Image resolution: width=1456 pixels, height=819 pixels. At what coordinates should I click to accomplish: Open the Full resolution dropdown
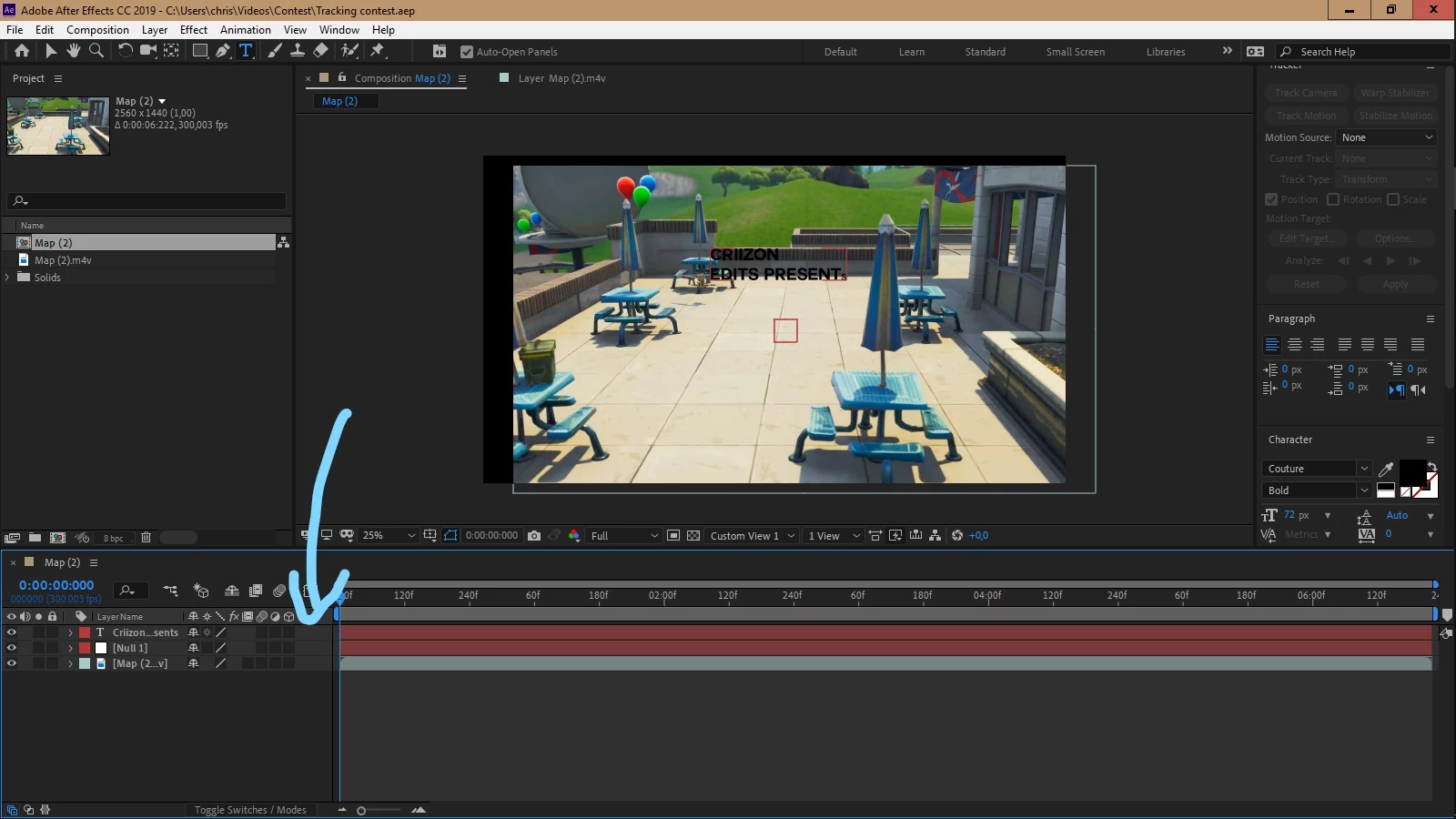click(x=624, y=535)
